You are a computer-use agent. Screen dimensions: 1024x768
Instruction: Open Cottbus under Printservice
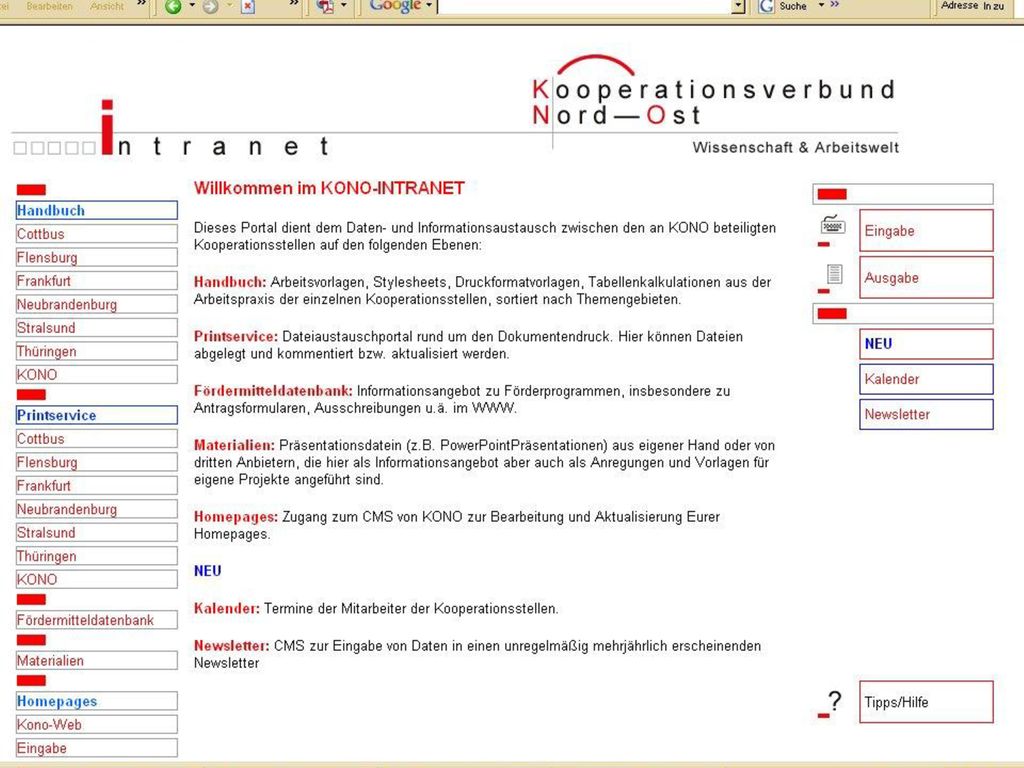(97, 439)
